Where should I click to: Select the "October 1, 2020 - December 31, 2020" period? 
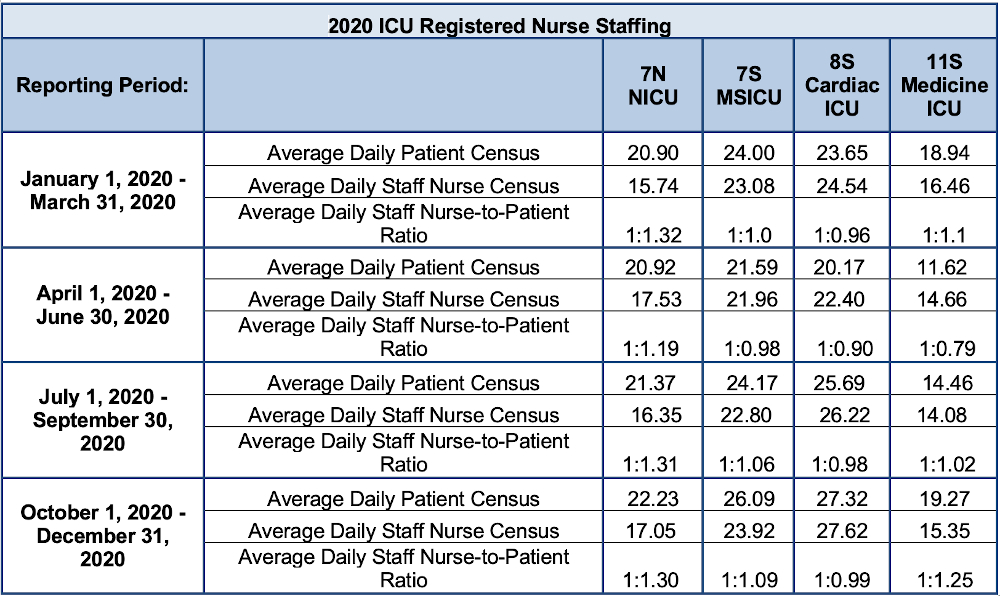click(x=102, y=535)
